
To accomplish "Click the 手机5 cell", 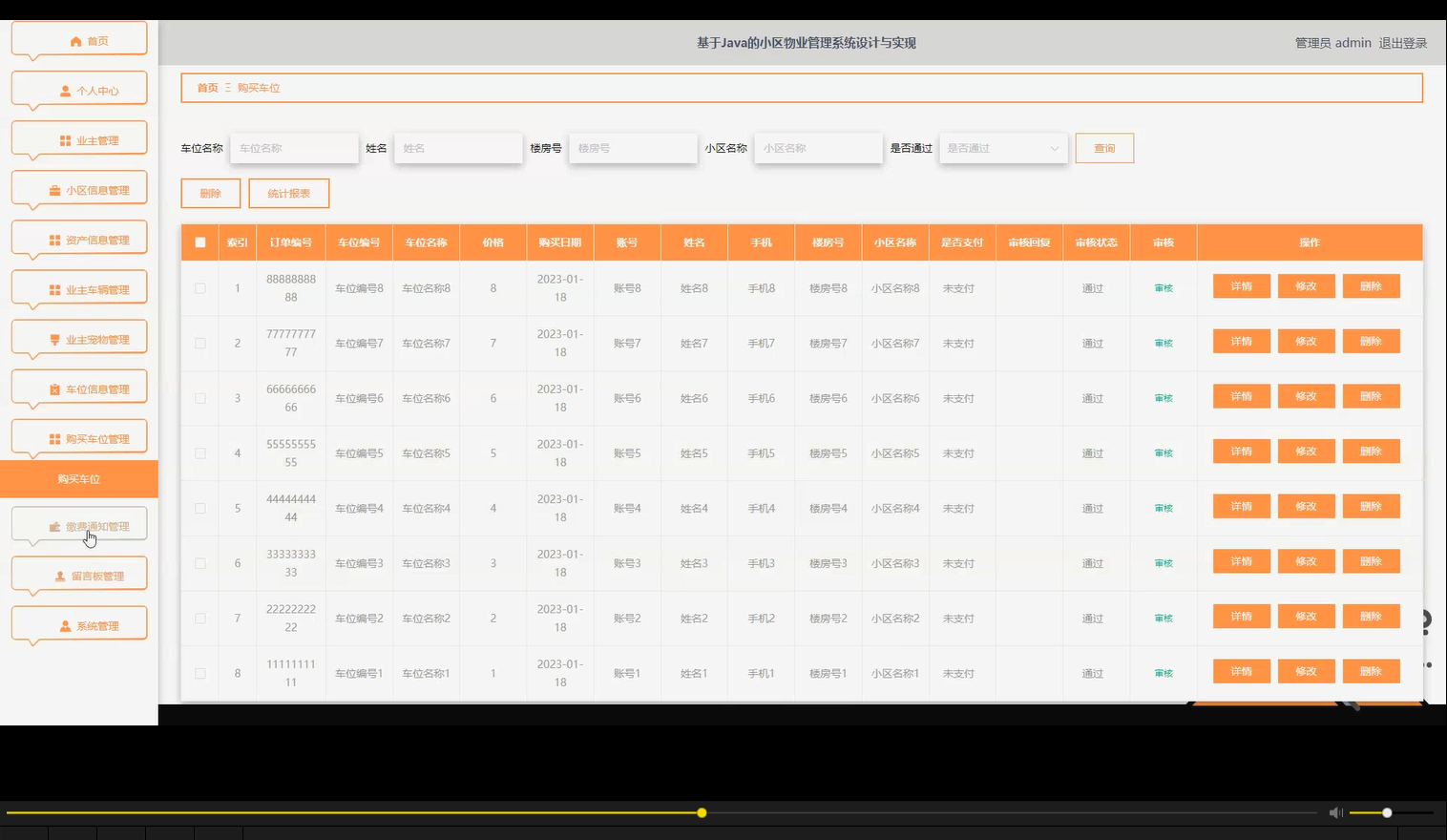I will click(x=761, y=453).
